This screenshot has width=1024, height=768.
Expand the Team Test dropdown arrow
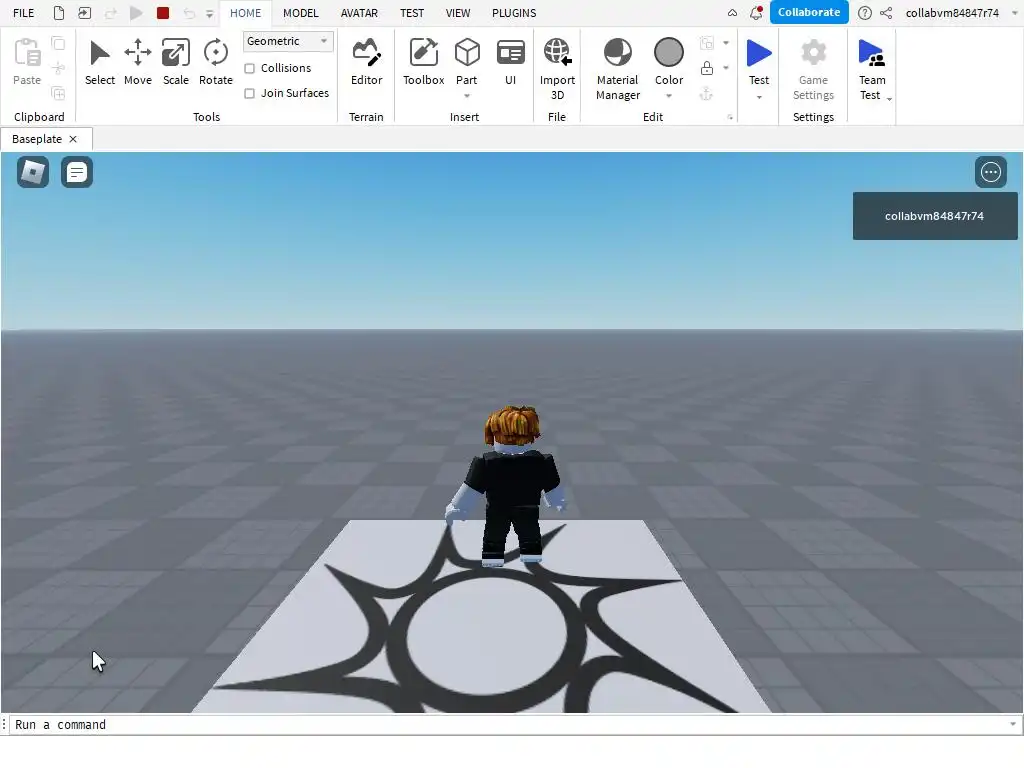click(x=889, y=99)
